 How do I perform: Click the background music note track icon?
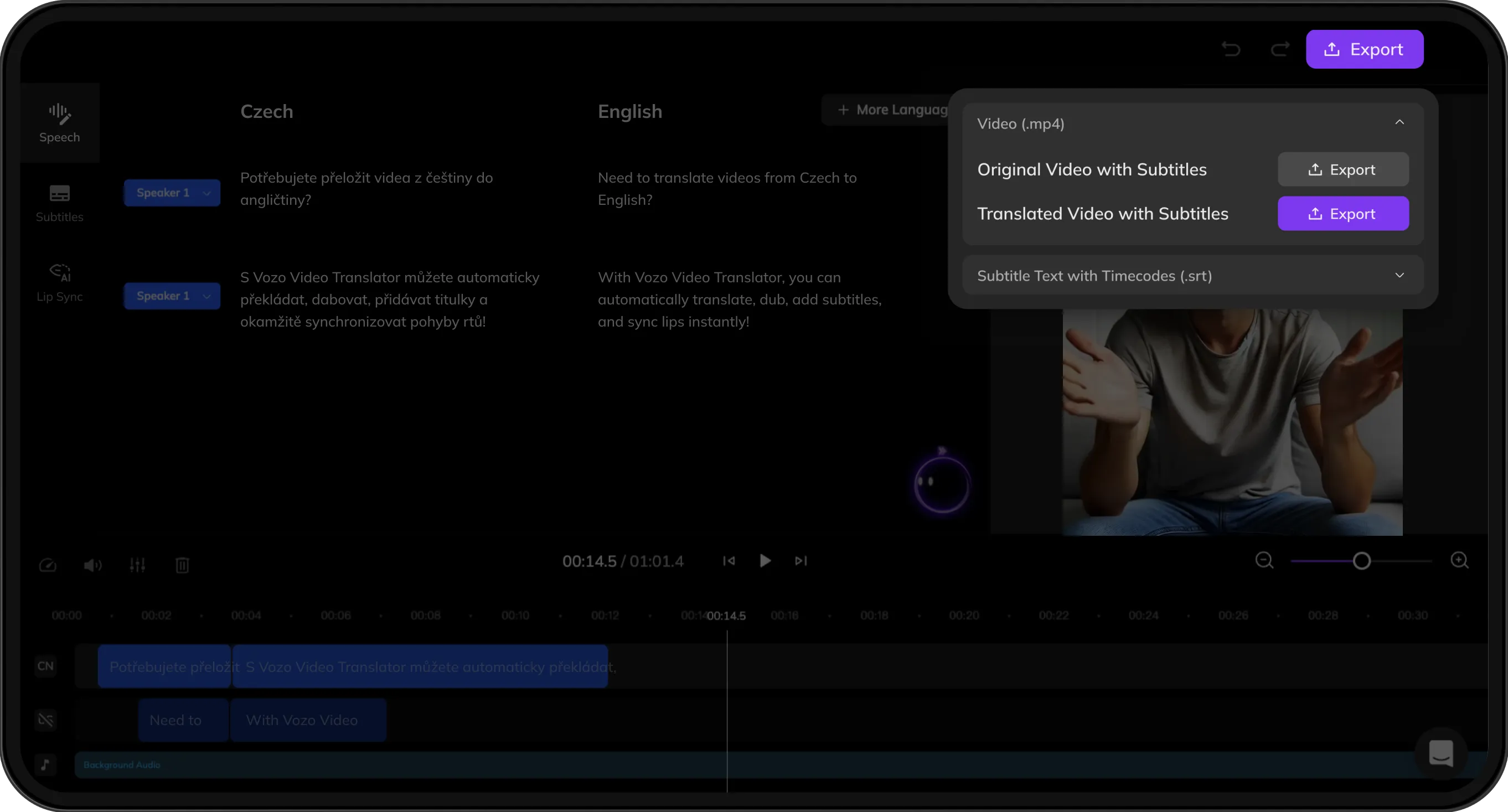click(45, 764)
